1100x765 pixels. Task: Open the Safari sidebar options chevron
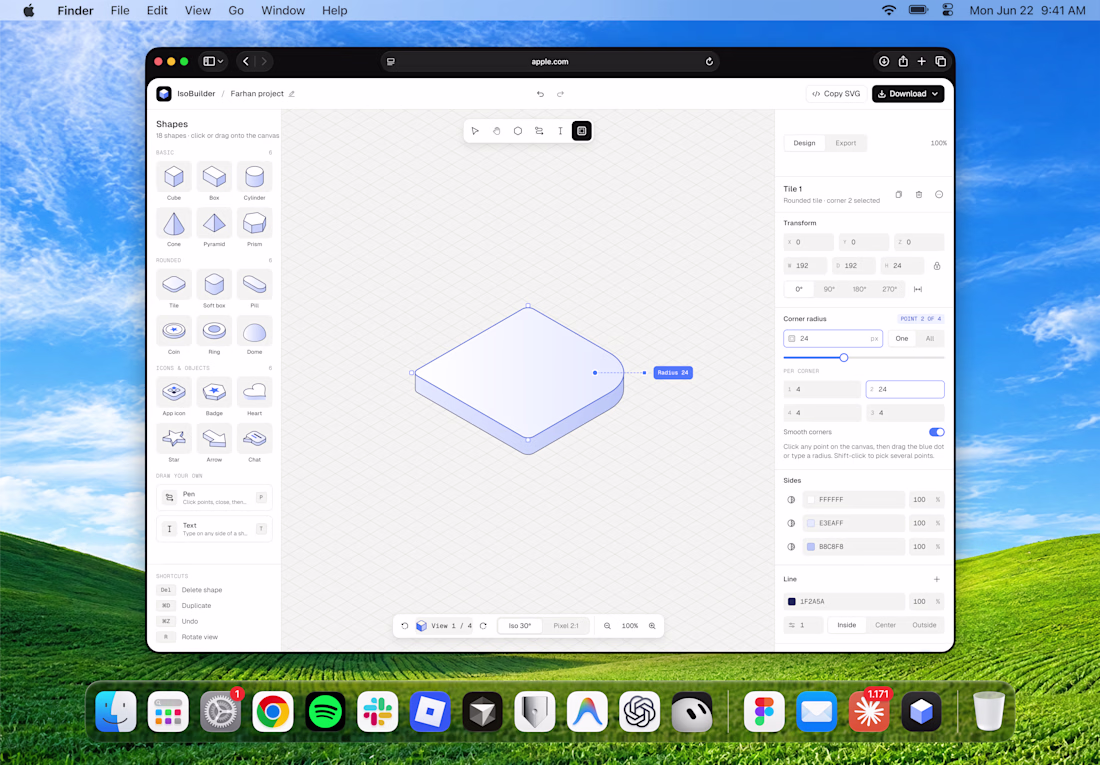221,62
